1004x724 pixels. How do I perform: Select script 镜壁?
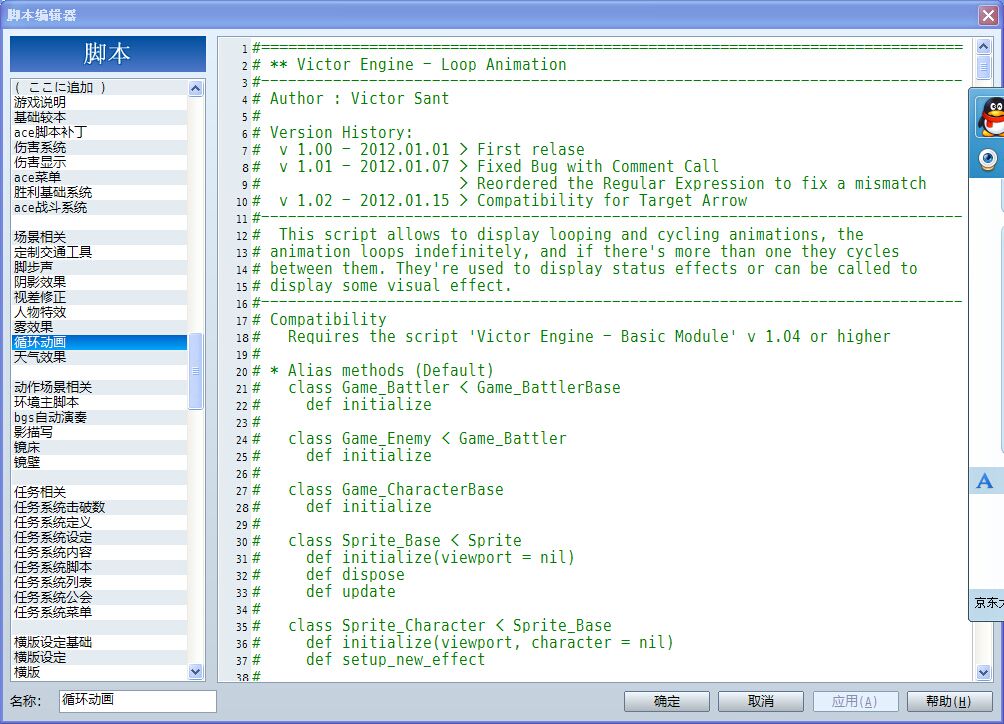coord(100,462)
